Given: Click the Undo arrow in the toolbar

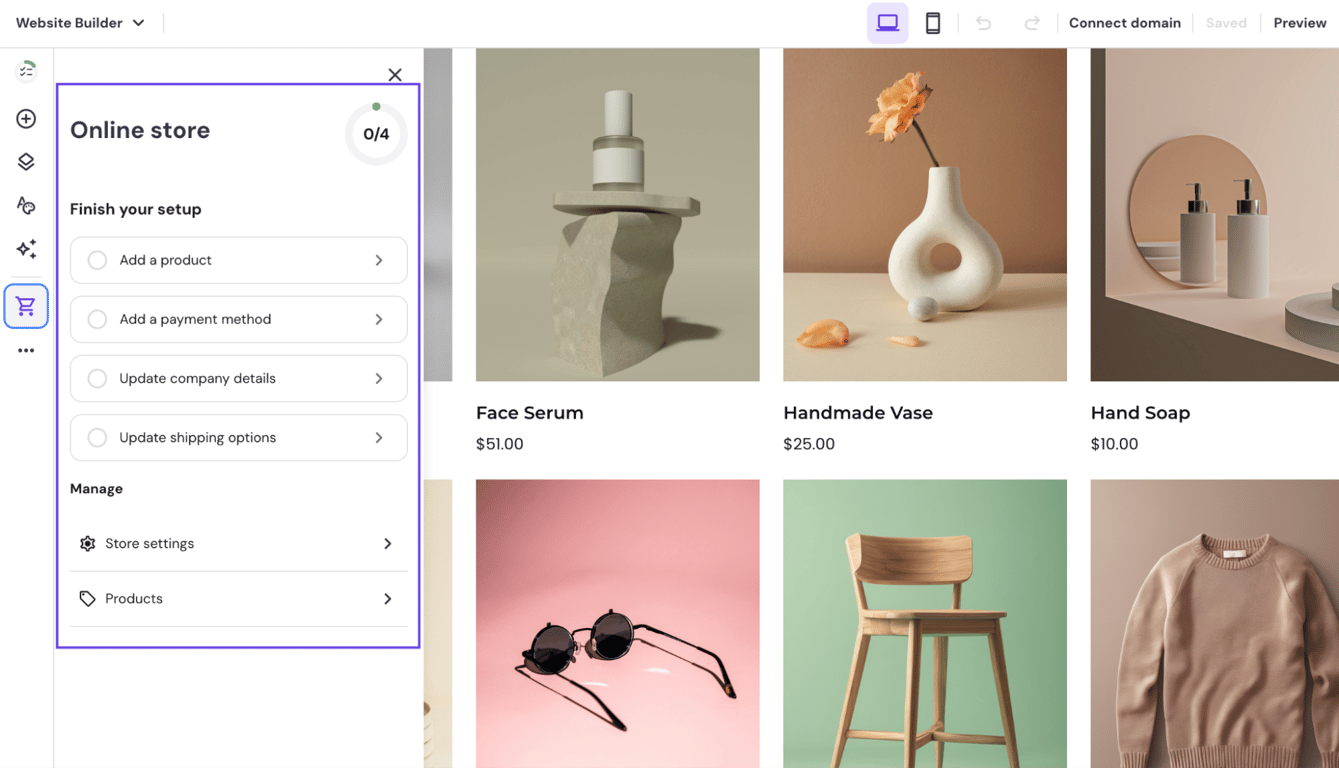Looking at the screenshot, I should click(982, 22).
